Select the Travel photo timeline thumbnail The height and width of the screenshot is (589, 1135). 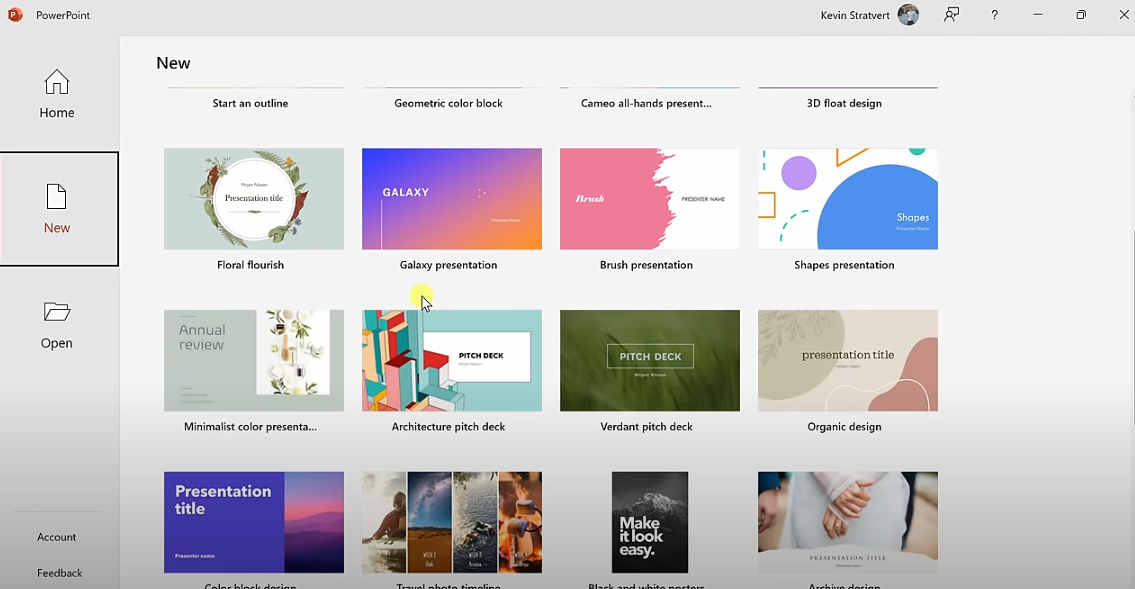452,522
